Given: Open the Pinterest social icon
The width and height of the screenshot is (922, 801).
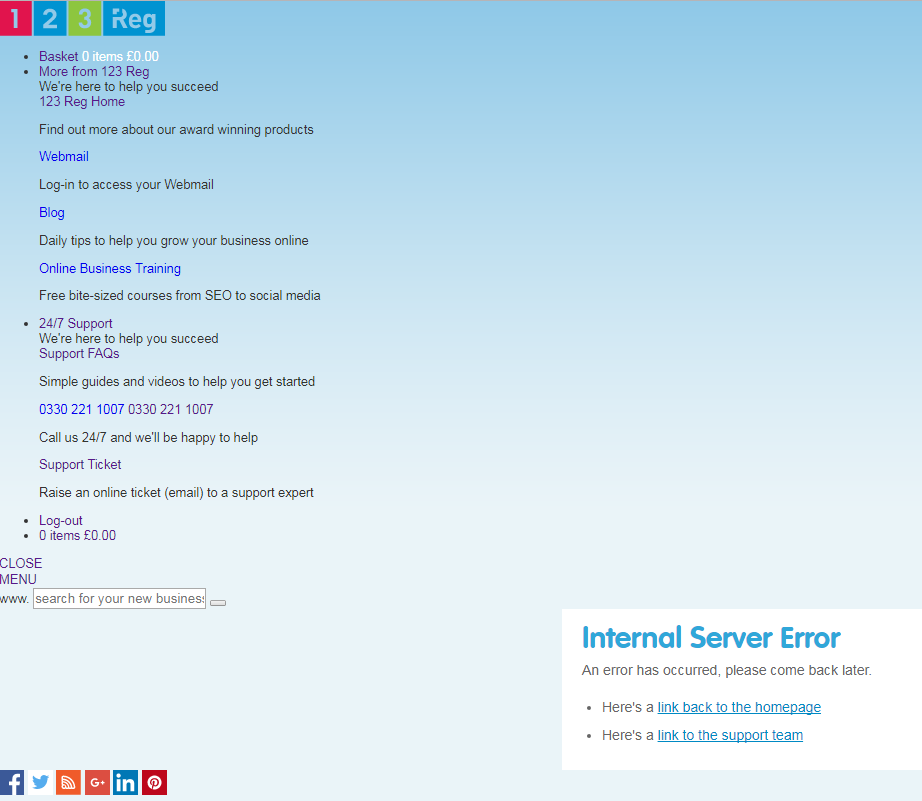Looking at the screenshot, I should tap(154, 783).
